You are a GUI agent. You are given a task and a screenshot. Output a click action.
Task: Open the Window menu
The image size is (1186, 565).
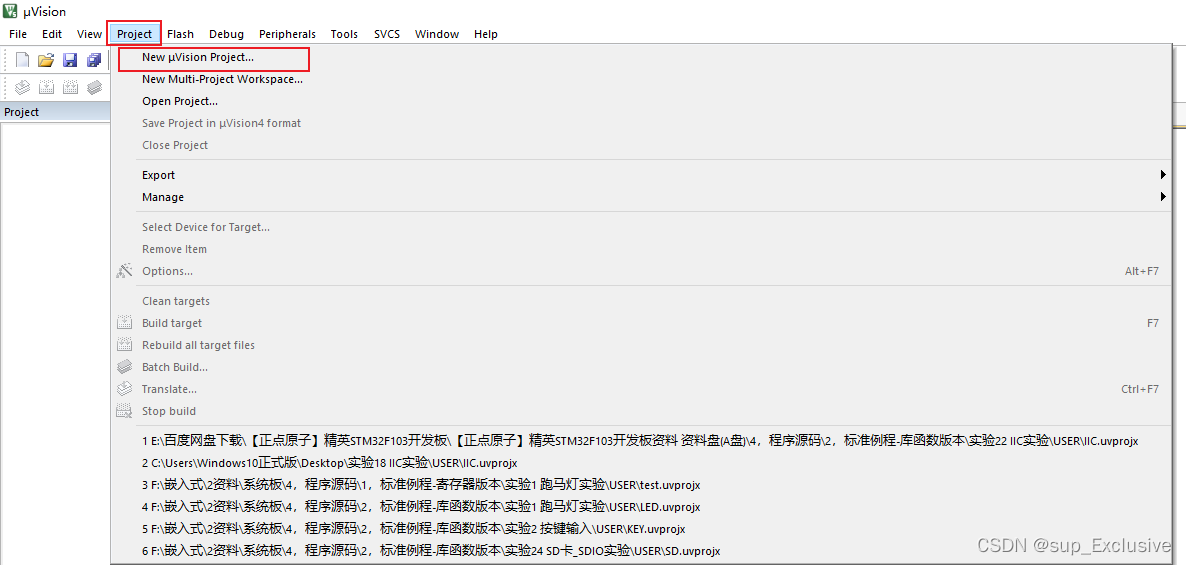437,34
